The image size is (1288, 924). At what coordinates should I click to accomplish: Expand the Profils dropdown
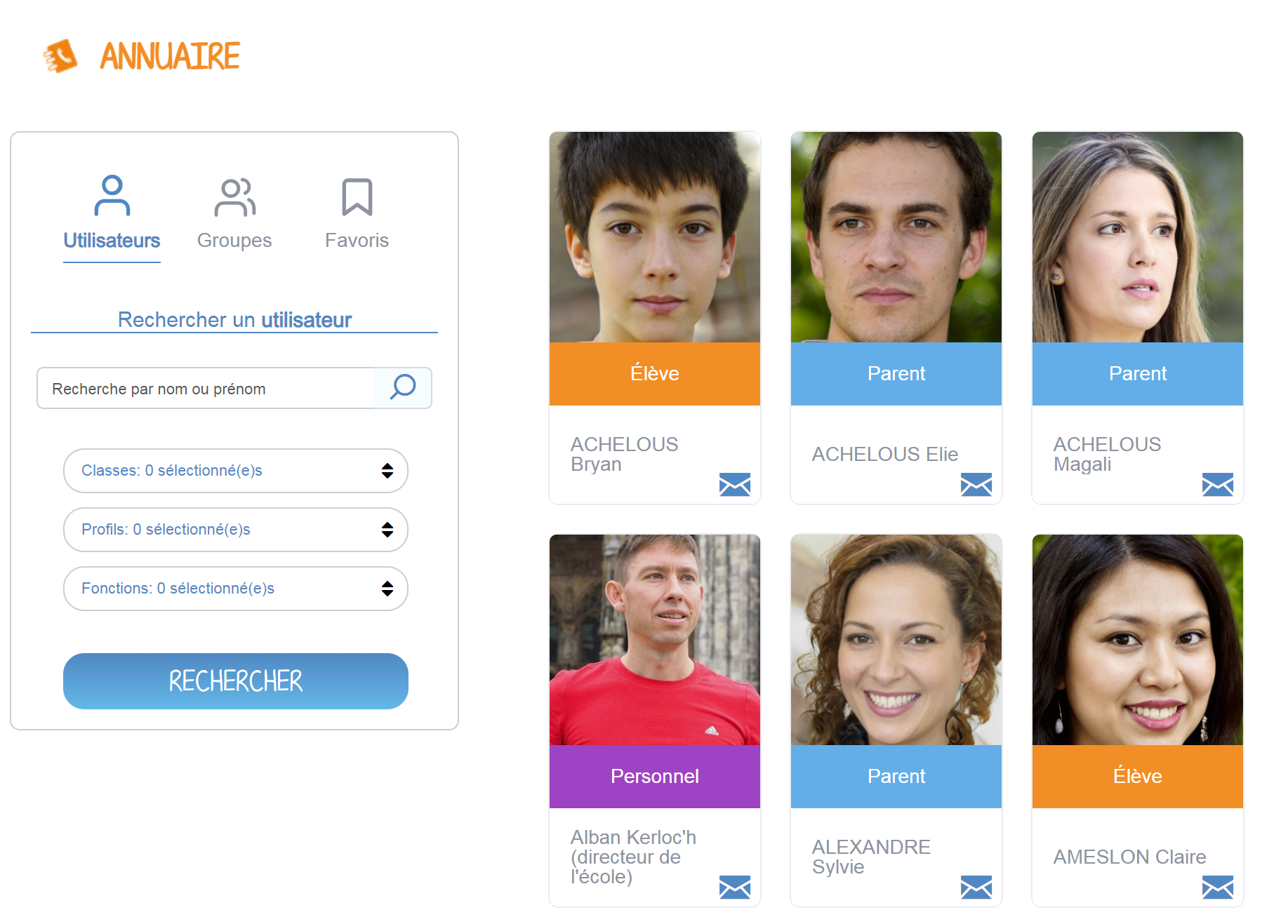click(x=236, y=530)
